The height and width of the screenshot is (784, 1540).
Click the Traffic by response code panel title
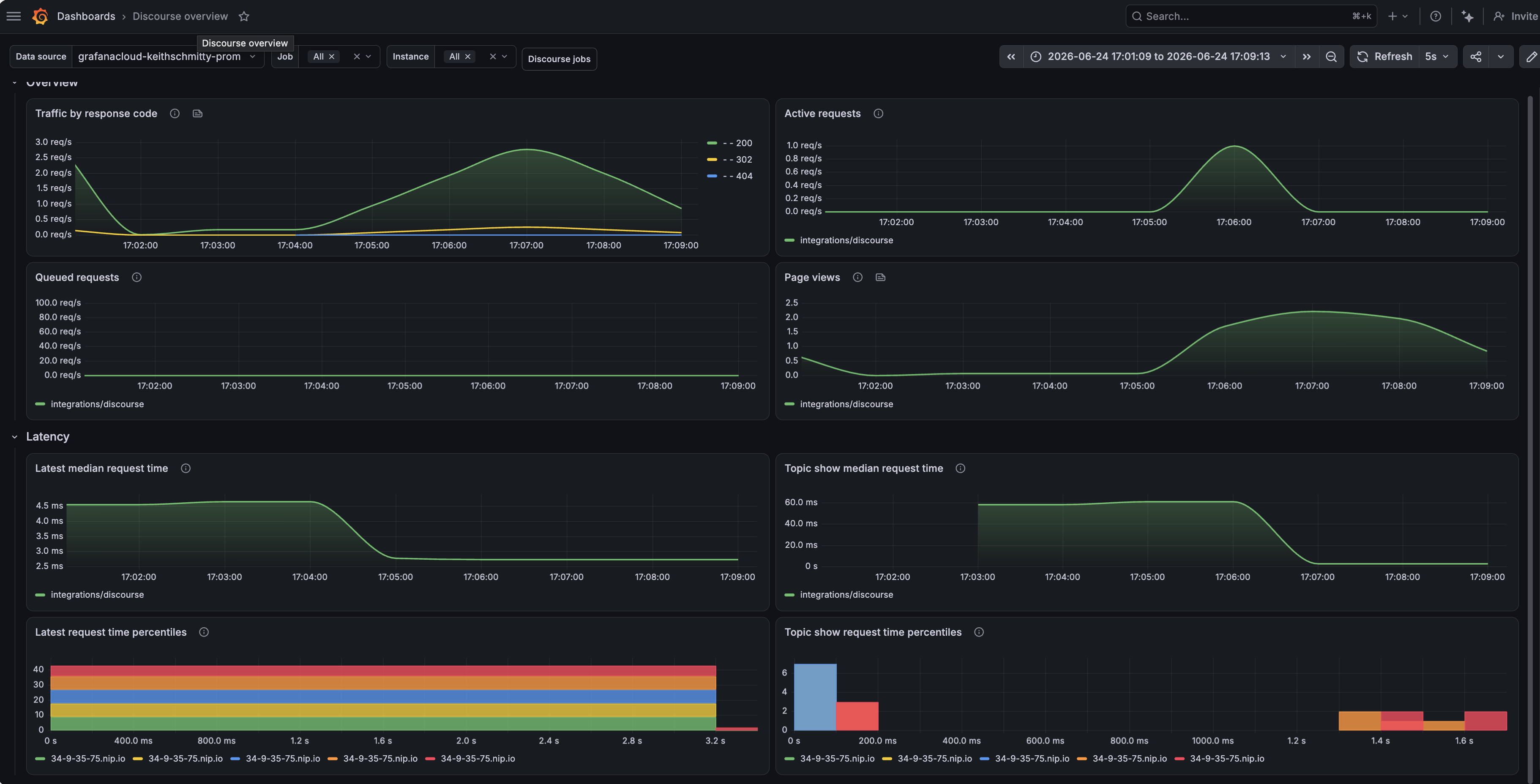96,114
